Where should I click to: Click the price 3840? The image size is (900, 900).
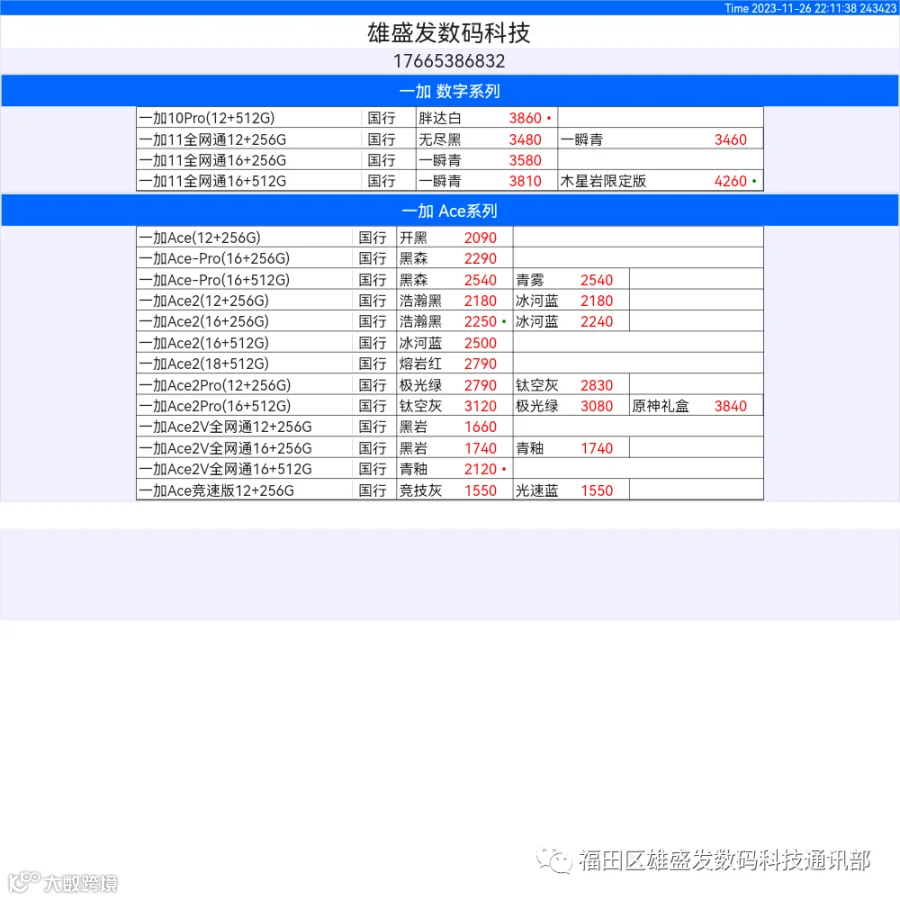[730, 405]
